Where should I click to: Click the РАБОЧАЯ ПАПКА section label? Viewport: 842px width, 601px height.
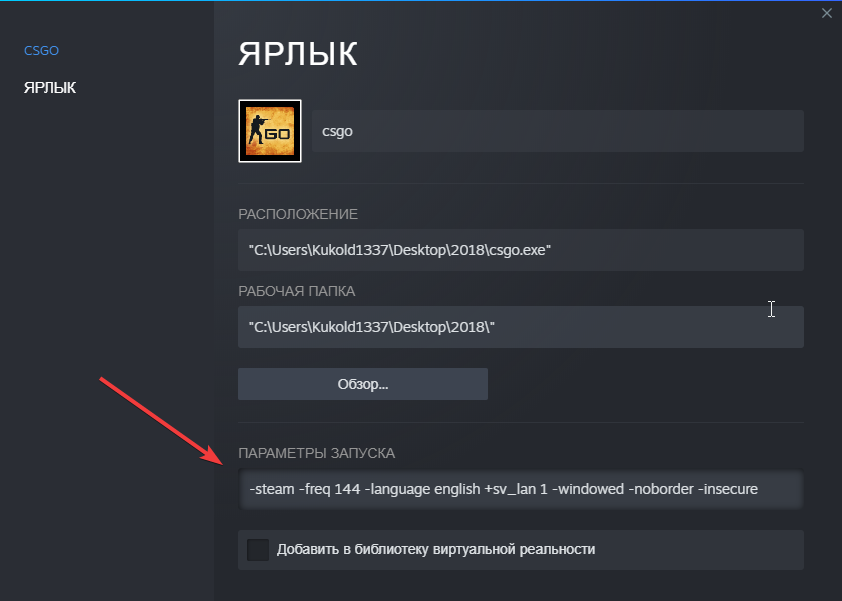pyautogui.click(x=296, y=291)
